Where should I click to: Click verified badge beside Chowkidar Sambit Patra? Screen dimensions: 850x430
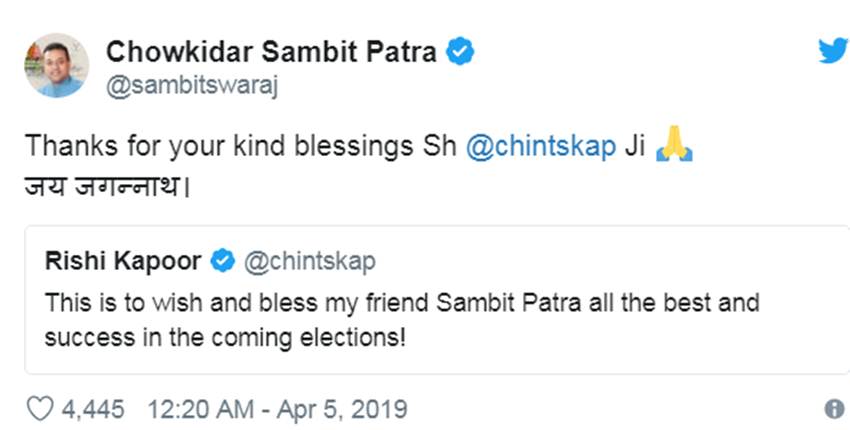pos(459,51)
